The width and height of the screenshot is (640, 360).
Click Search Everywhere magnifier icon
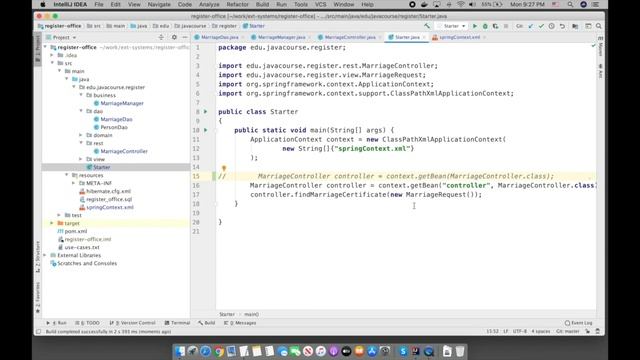598,26
